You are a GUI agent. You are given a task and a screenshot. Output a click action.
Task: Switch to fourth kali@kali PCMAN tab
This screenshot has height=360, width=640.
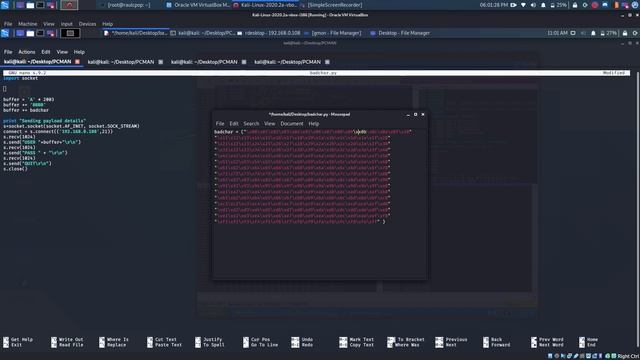[x=287, y=62]
